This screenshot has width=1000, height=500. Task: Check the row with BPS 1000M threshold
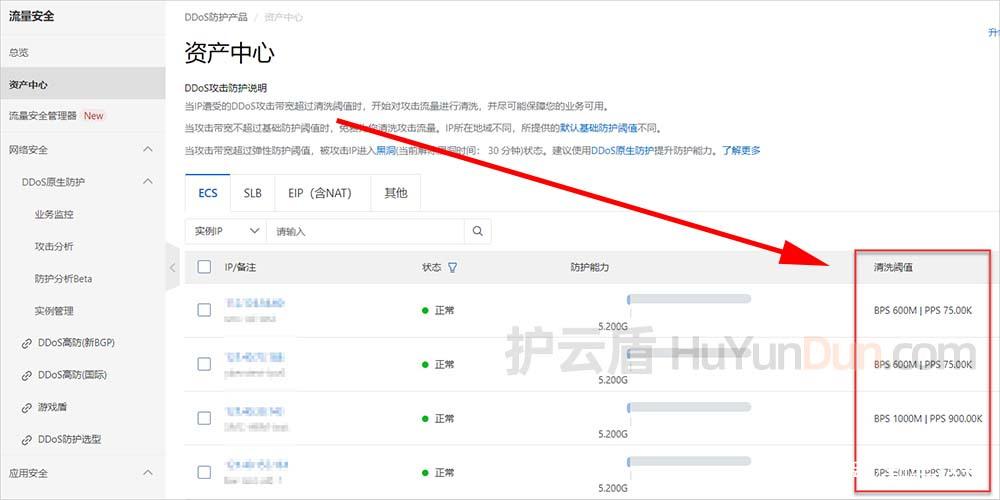coord(204,418)
